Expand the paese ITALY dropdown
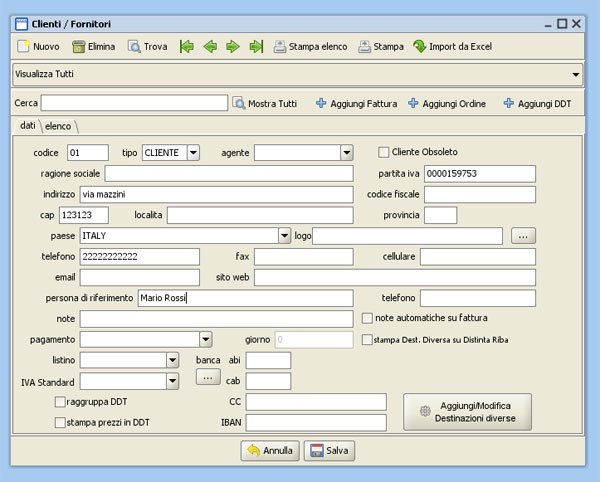The image size is (600, 482). tap(284, 236)
